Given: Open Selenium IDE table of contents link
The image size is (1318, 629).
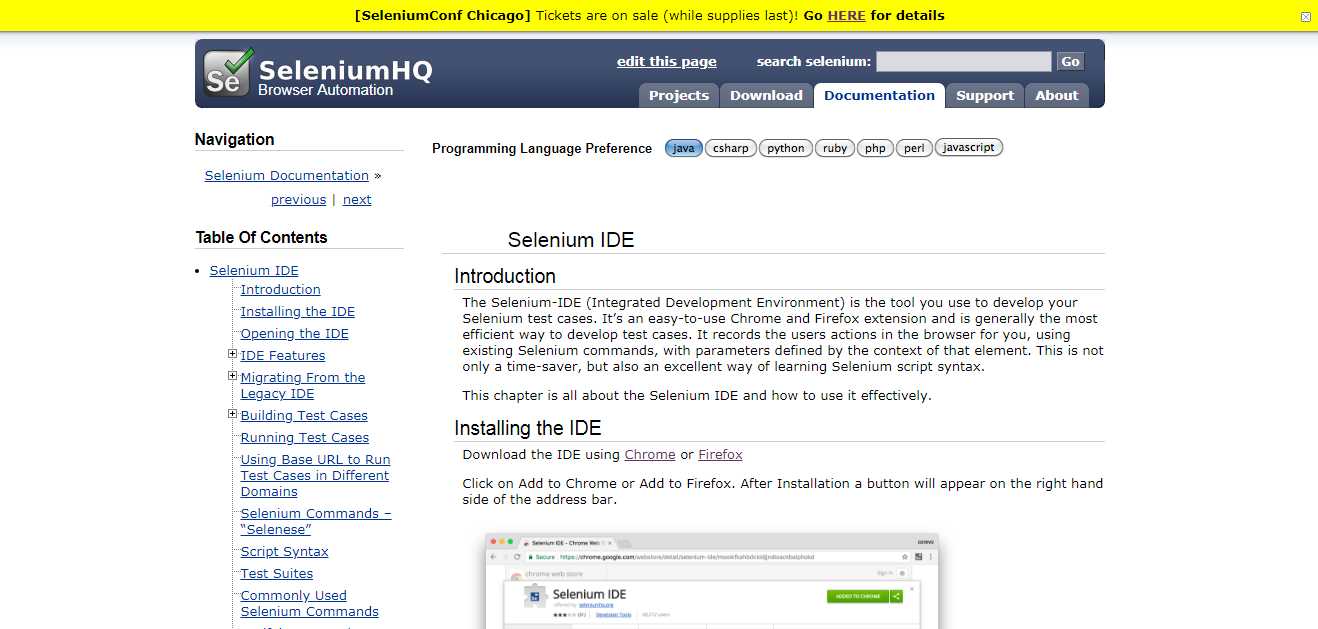Looking at the screenshot, I should click(254, 270).
